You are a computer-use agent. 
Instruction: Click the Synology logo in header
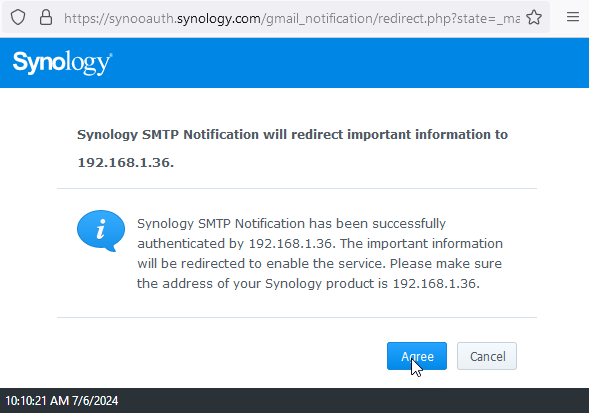tap(62, 63)
